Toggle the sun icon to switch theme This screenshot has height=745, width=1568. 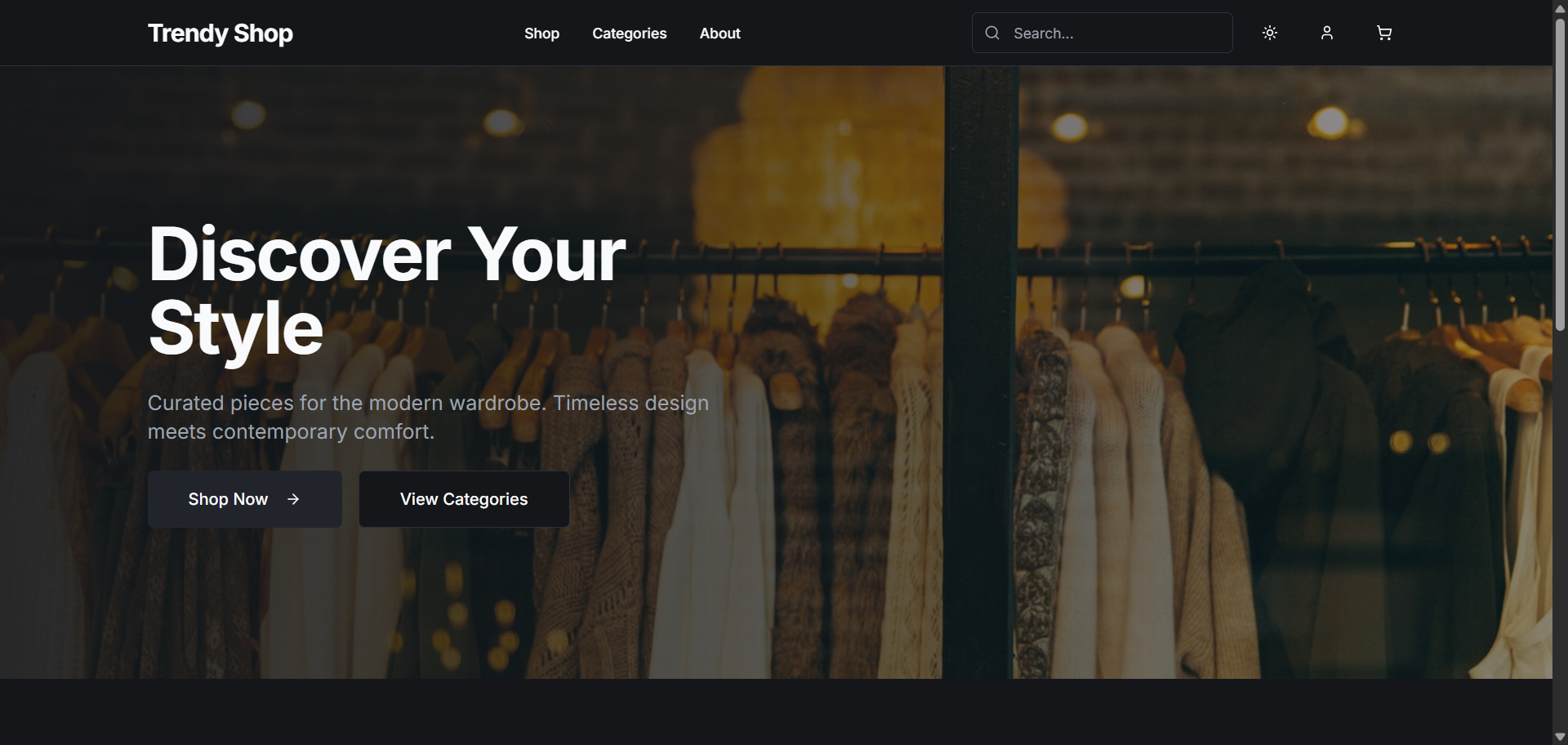[1269, 33]
